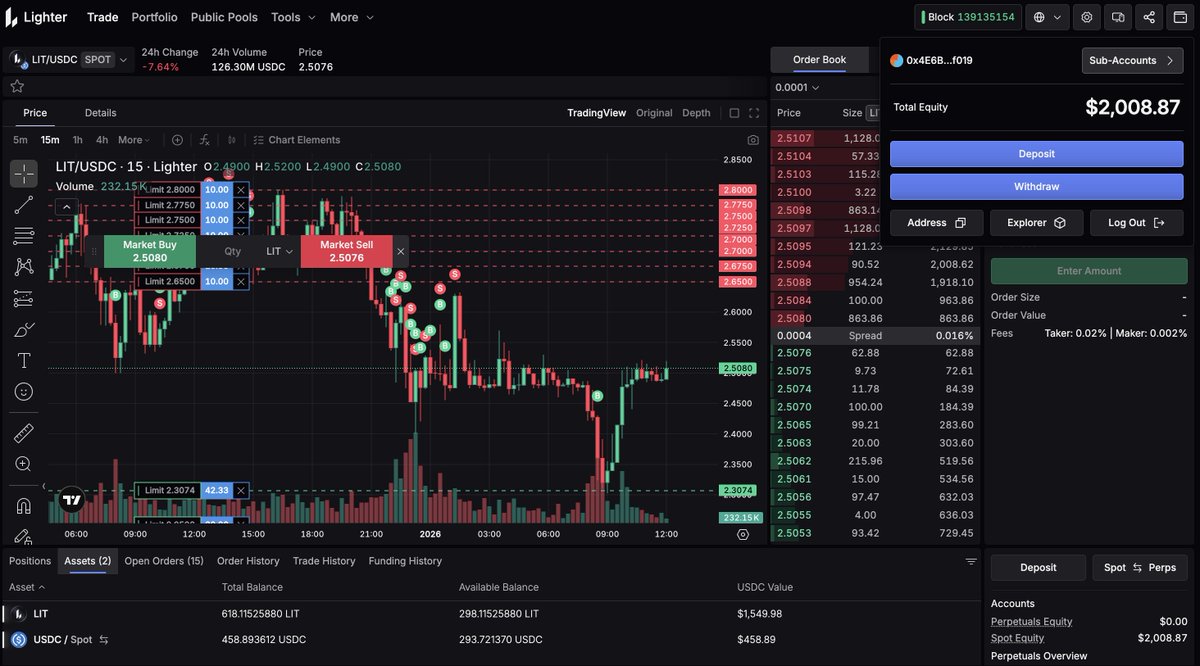1200x666 pixels.
Task: Open the language globe dropdown
Action: click(1047, 17)
